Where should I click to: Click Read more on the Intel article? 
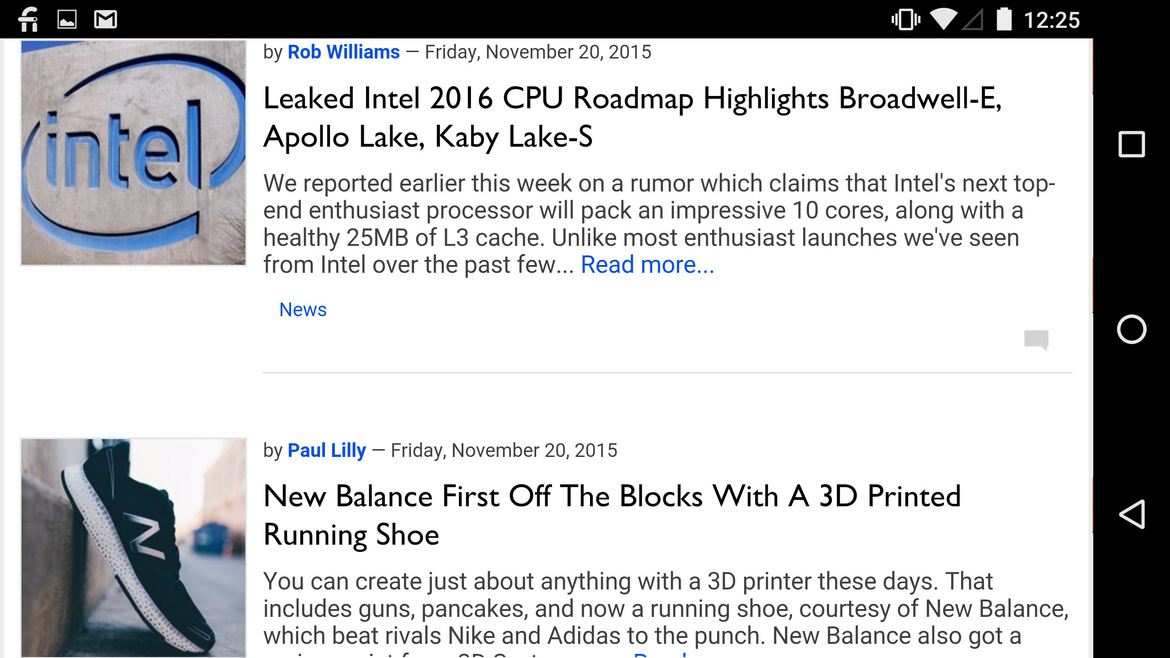tap(647, 265)
